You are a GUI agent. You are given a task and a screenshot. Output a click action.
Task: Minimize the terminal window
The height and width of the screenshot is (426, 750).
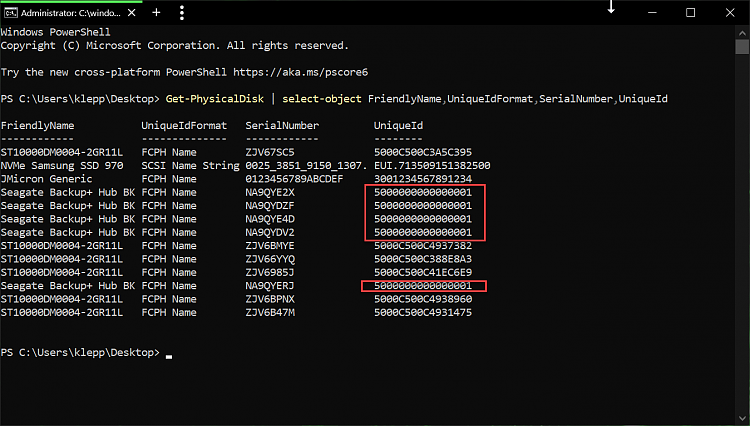(652, 13)
